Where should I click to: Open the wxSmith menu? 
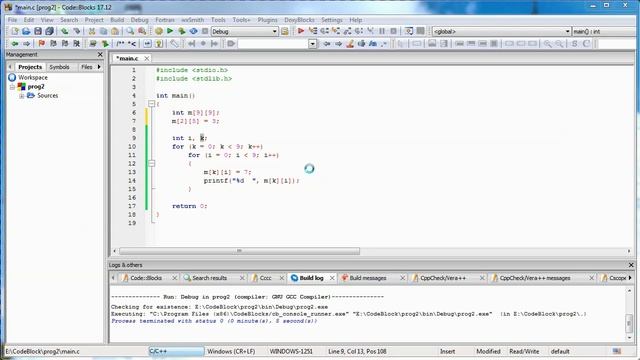[193, 20]
